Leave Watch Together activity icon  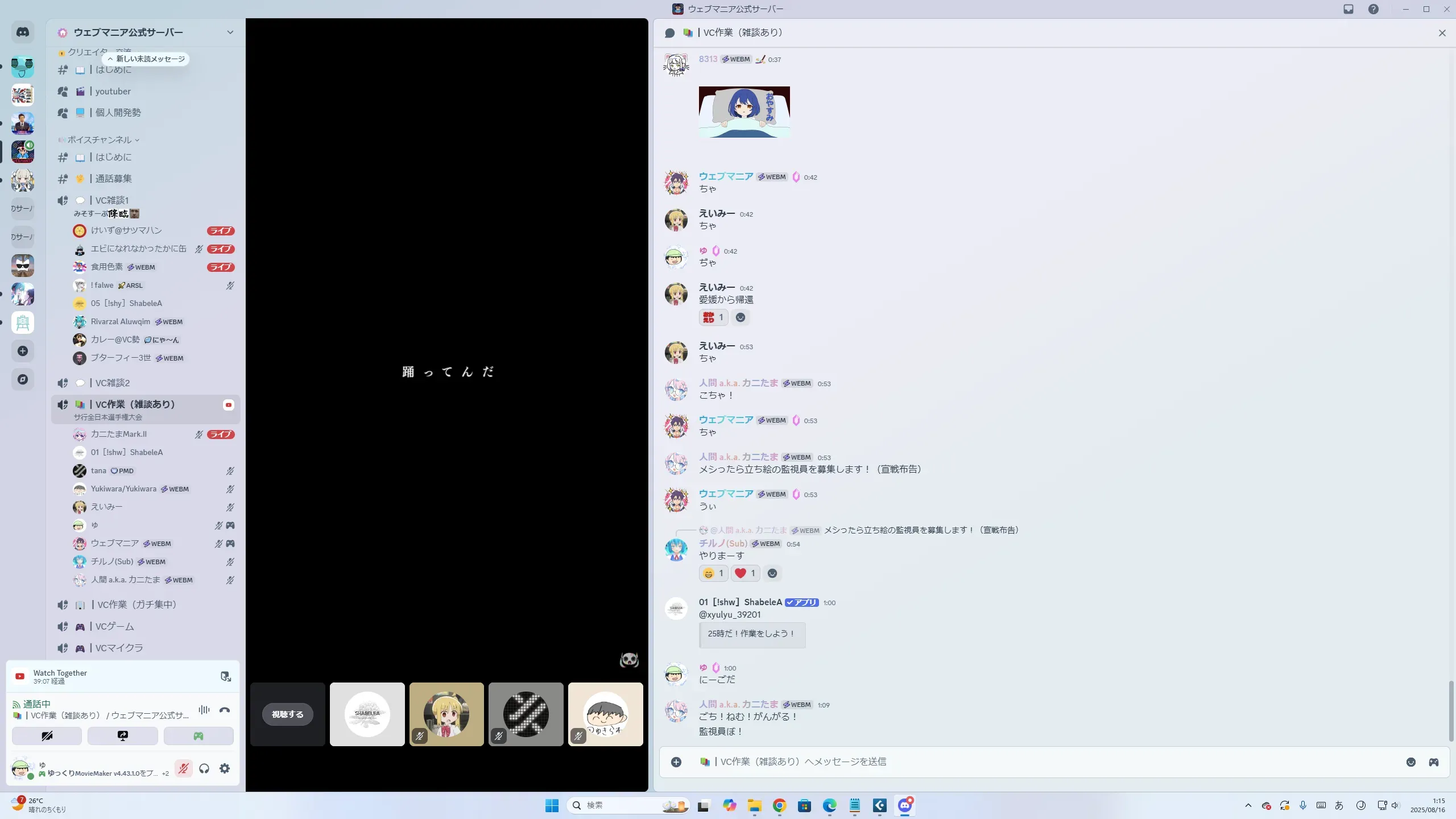tap(226, 676)
